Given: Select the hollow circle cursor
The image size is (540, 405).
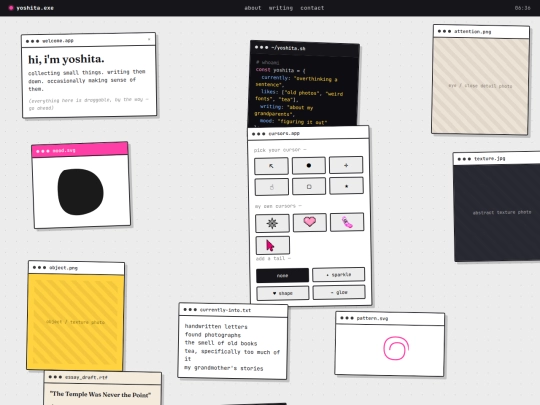Looking at the screenshot, I should (309, 186).
